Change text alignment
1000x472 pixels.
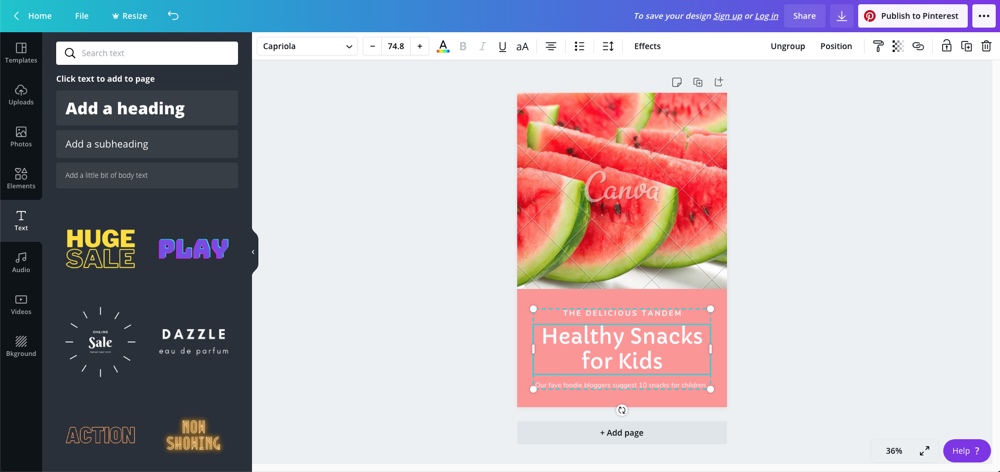click(x=550, y=46)
